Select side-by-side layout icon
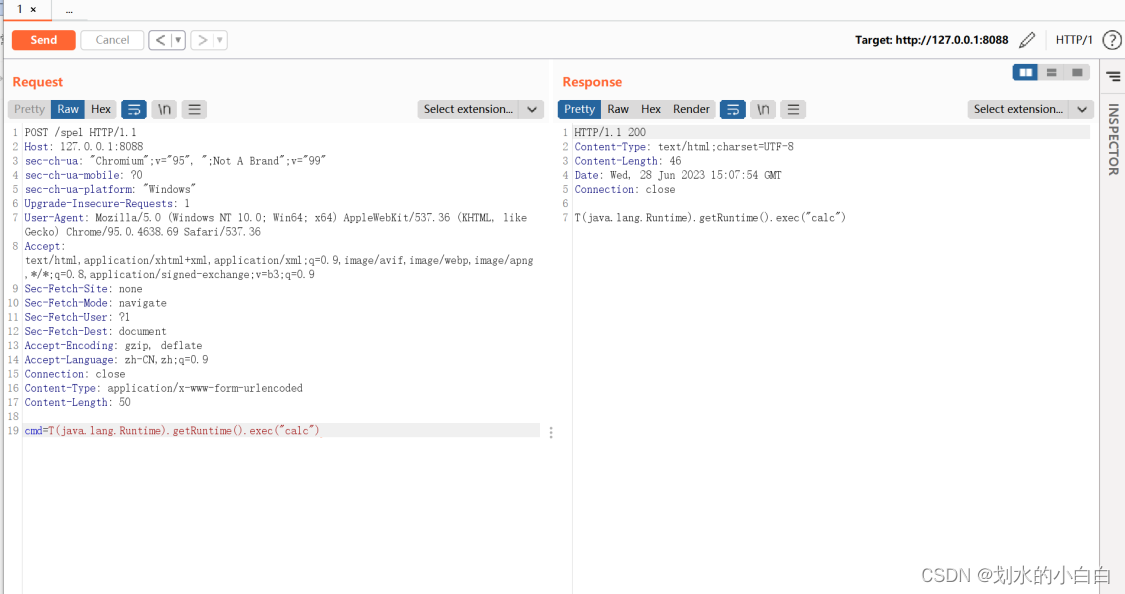This screenshot has height=594, width=1125. click(x=1025, y=72)
